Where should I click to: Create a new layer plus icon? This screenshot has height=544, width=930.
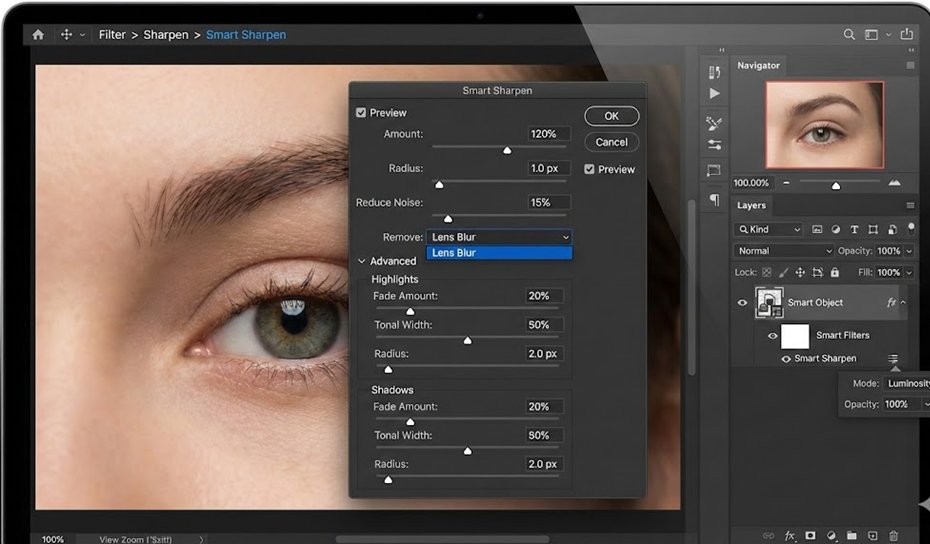[872, 536]
